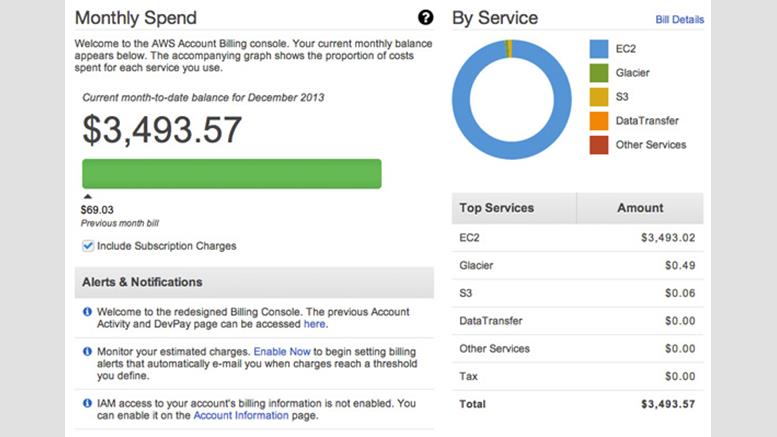Click the Other Services row in services table

pos(577,348)
